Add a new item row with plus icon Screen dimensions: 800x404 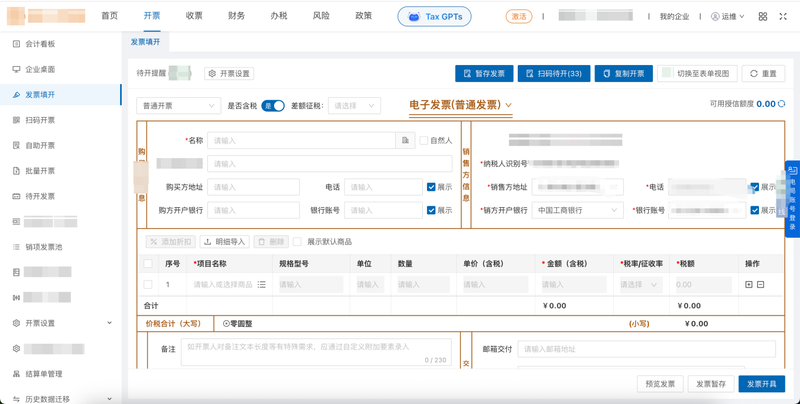(x=748, y=285)
